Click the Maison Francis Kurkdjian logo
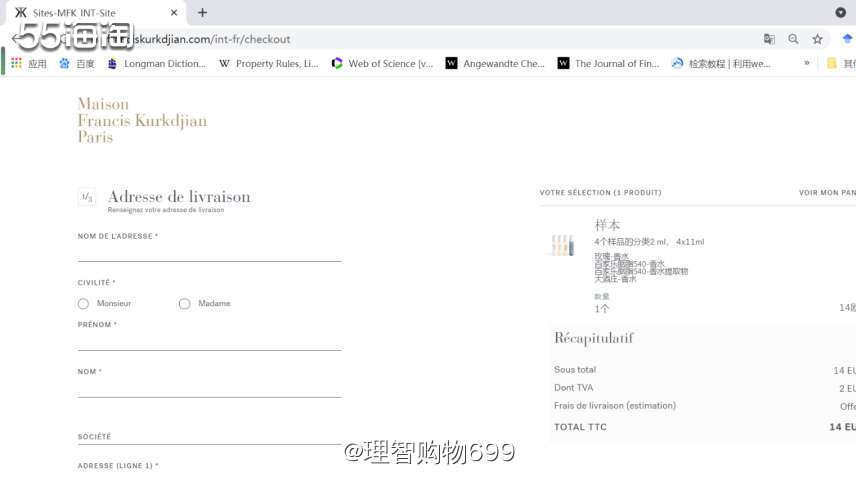The image size is (856, 490). pos(142,121)
